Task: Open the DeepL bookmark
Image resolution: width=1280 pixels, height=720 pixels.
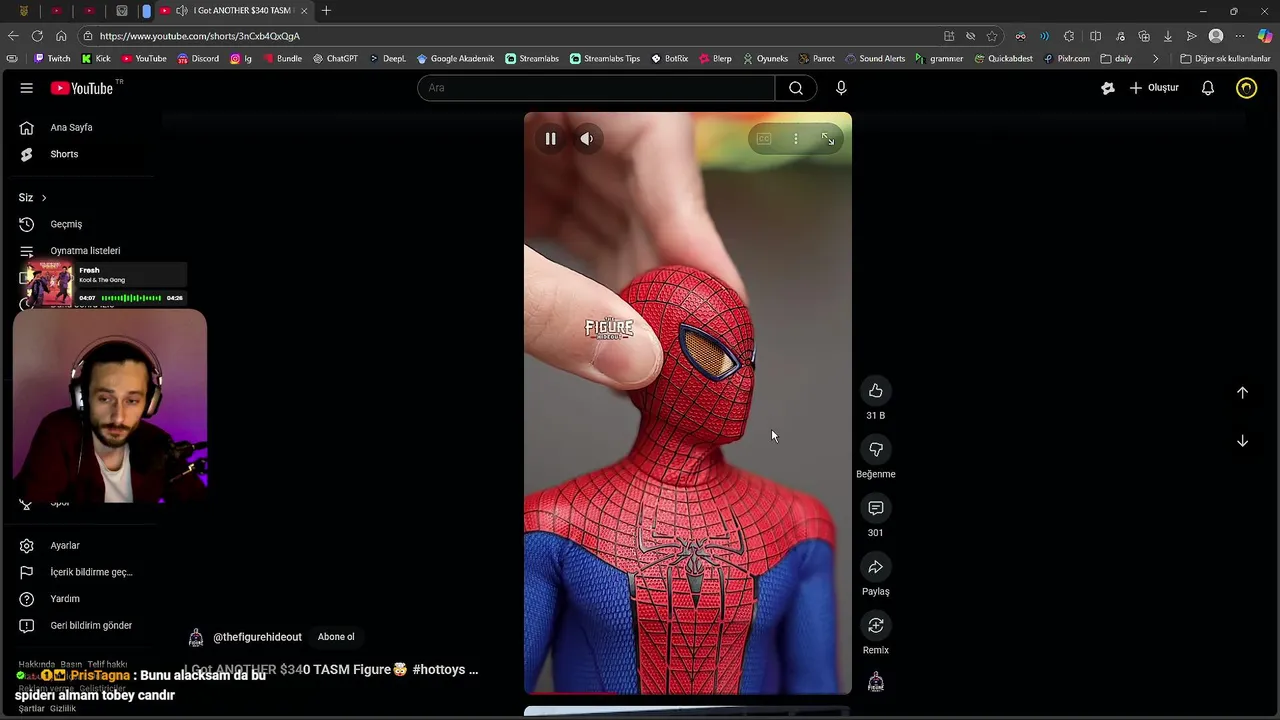Action: (x=387, y=59)
